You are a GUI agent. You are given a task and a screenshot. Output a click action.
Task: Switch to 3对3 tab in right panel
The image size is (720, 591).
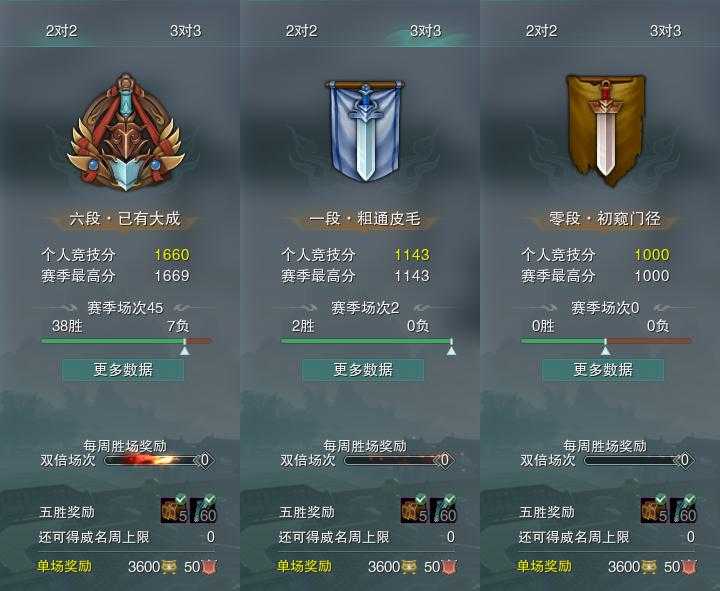point(665,31)
